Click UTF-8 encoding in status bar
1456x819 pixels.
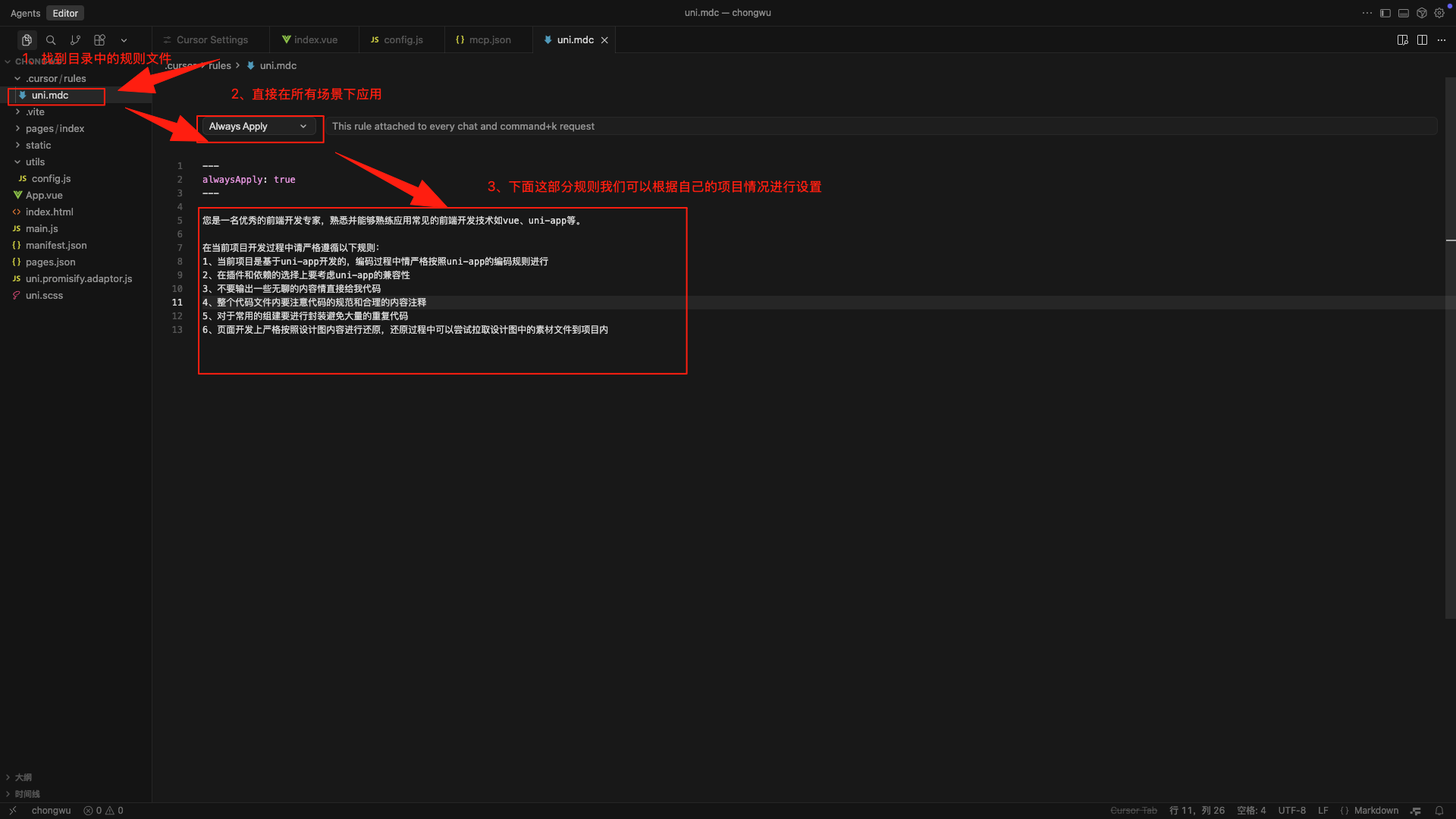point(1291,811)
